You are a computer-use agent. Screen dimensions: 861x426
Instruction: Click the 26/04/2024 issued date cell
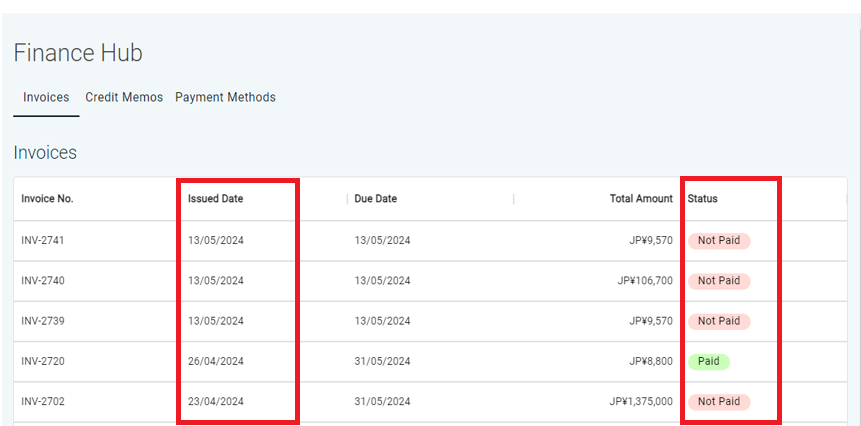(x=215, y=361)
